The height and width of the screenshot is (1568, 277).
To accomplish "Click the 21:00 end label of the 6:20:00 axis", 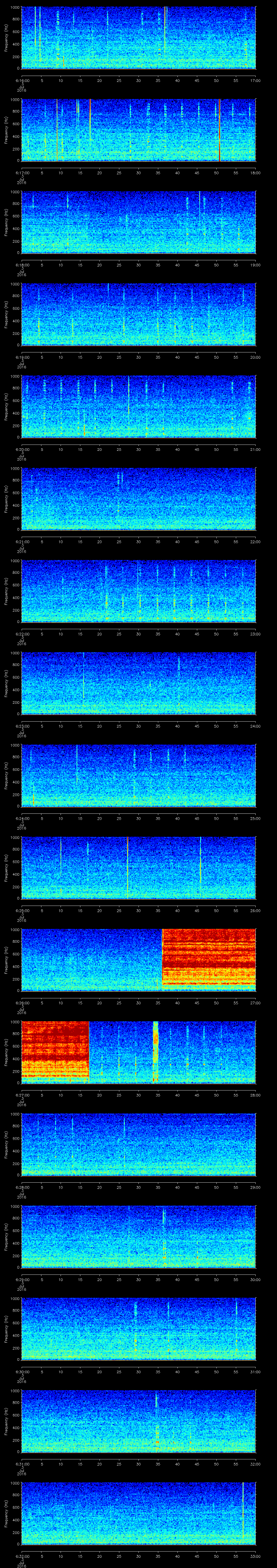I will [255, 449].
